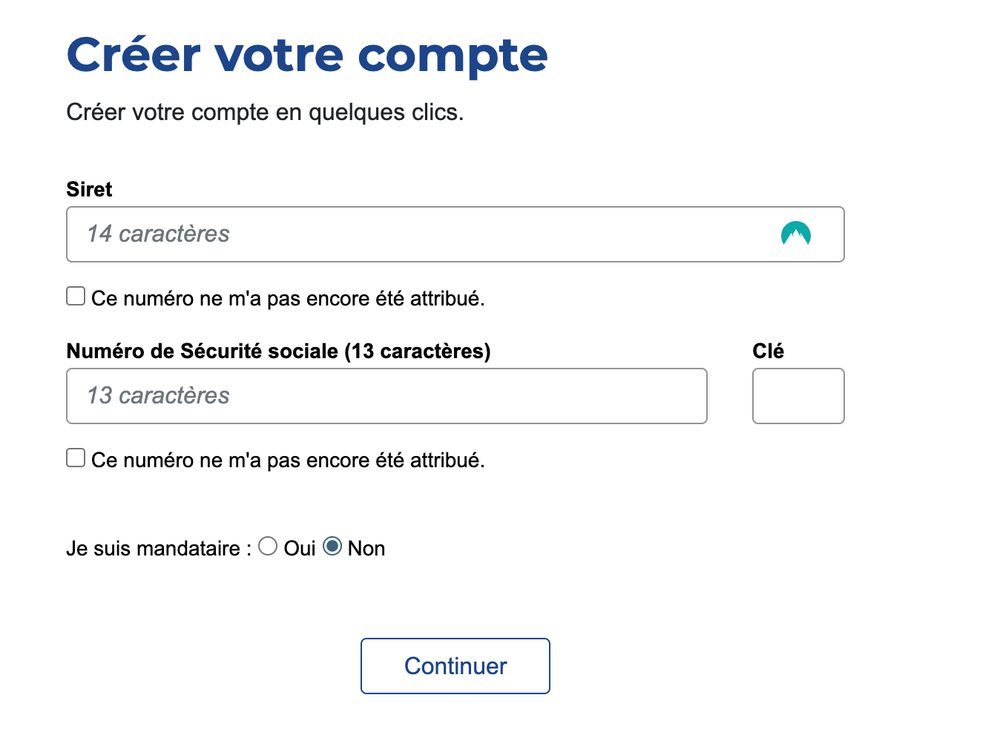Focus the Siret input field
Screen dimensions: 1000x746
455,234
